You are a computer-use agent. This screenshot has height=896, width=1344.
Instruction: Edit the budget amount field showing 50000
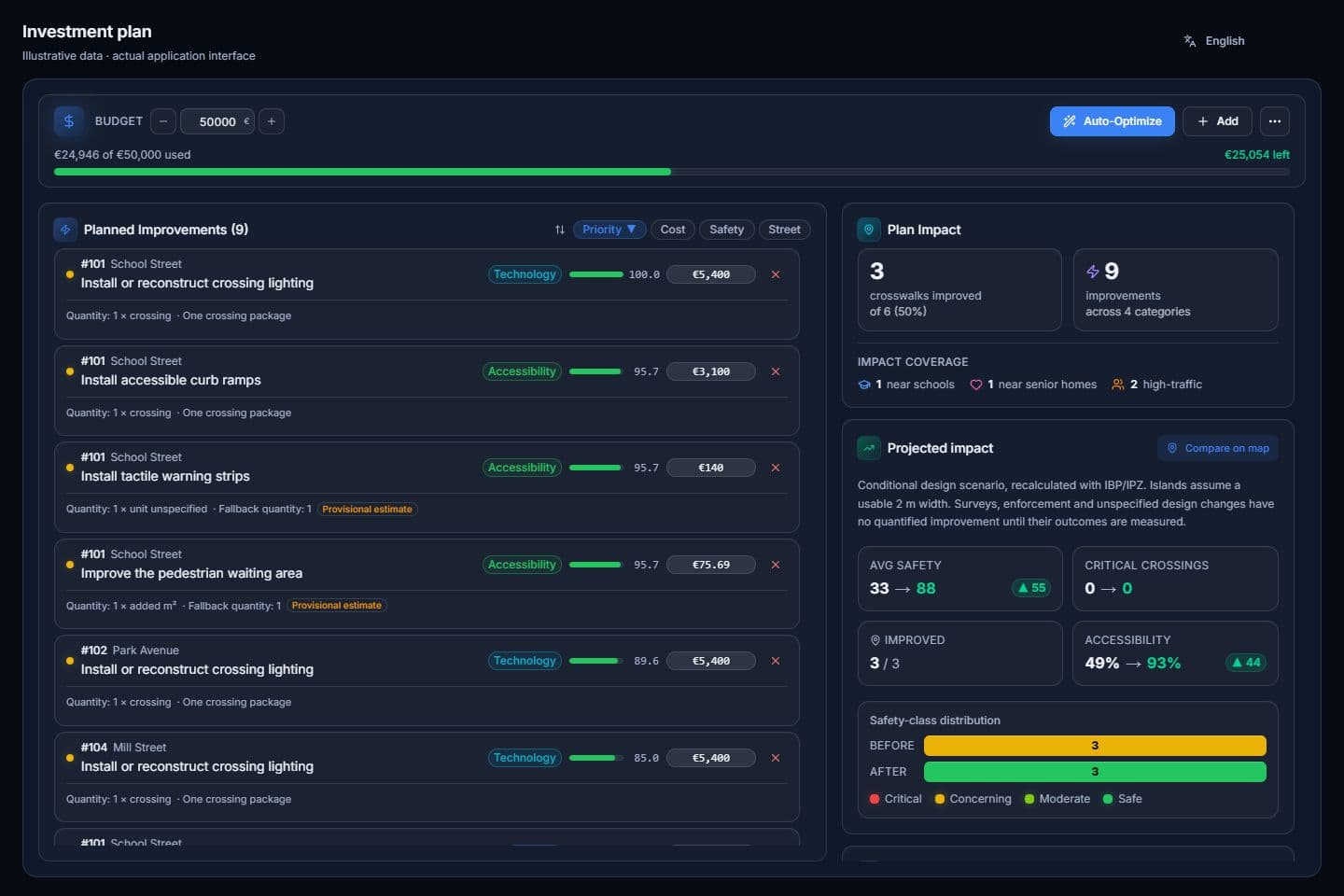coord(217,121)
